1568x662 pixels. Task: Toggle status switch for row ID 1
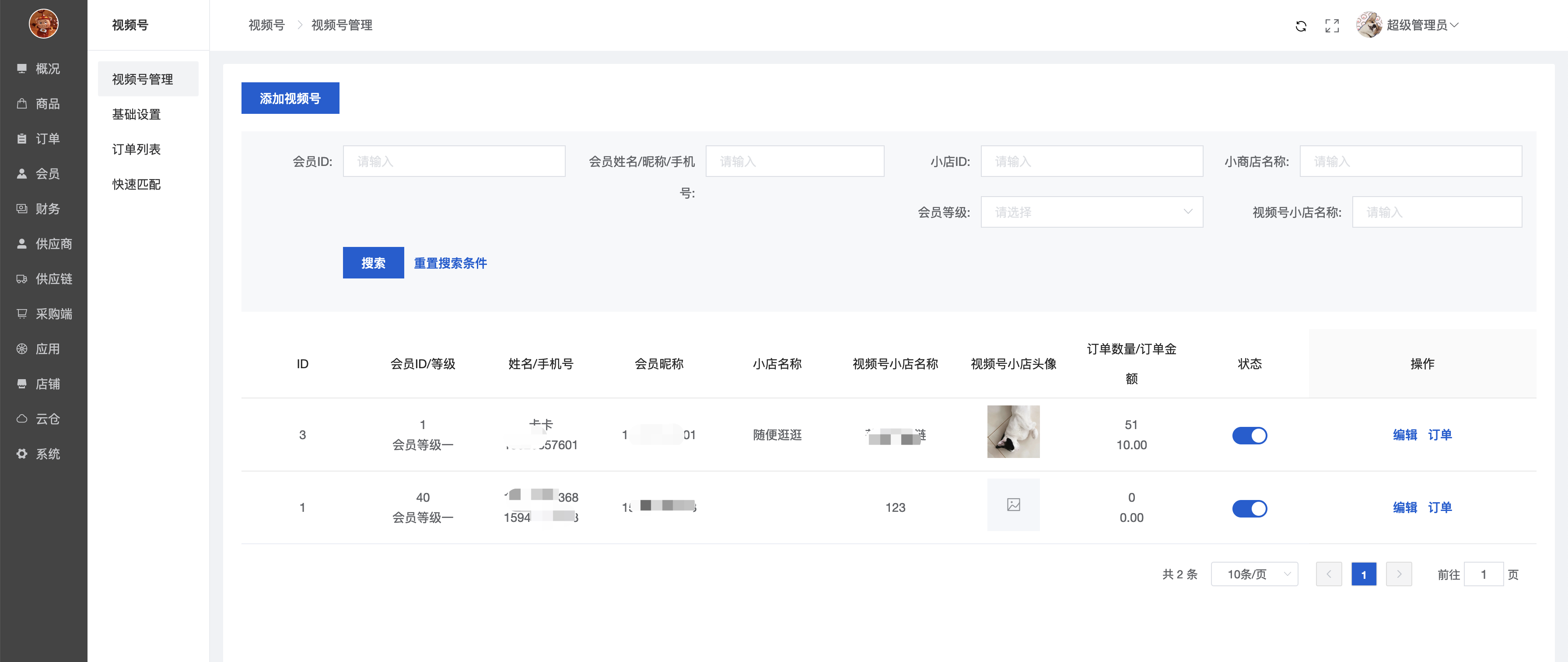[x=1249, y=508]
